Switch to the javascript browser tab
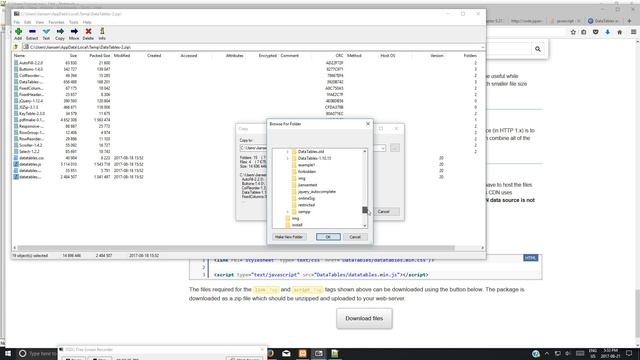The width and height of the screenshot is (640, 360). (x=565, y=21)
